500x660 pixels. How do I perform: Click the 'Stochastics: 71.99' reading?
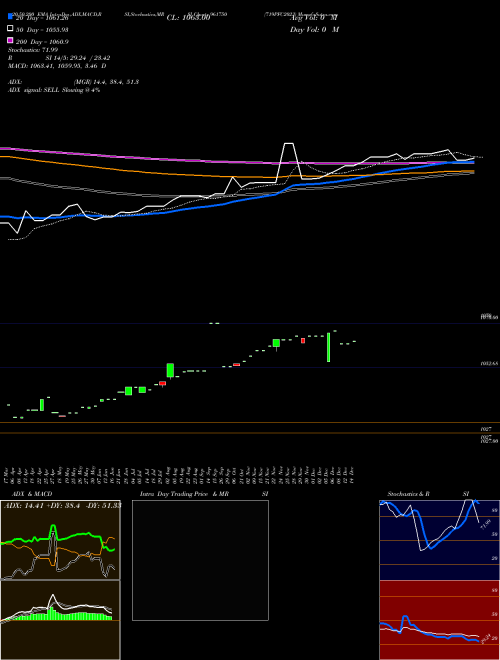point(33,50)
